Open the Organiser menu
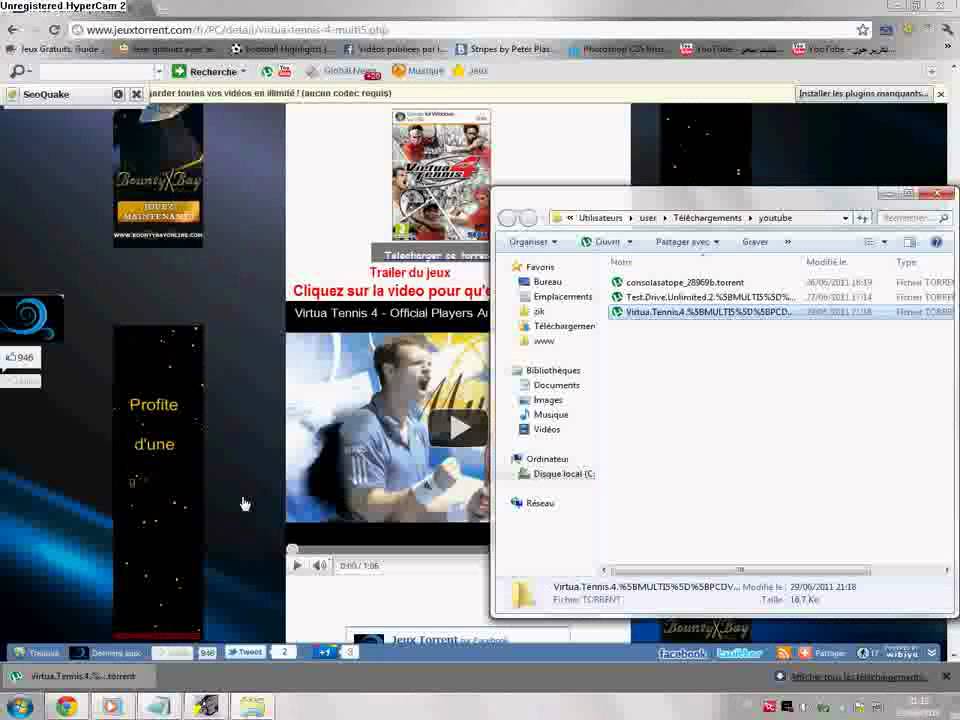The image size is (960, 720). click(x=533, y=242)
